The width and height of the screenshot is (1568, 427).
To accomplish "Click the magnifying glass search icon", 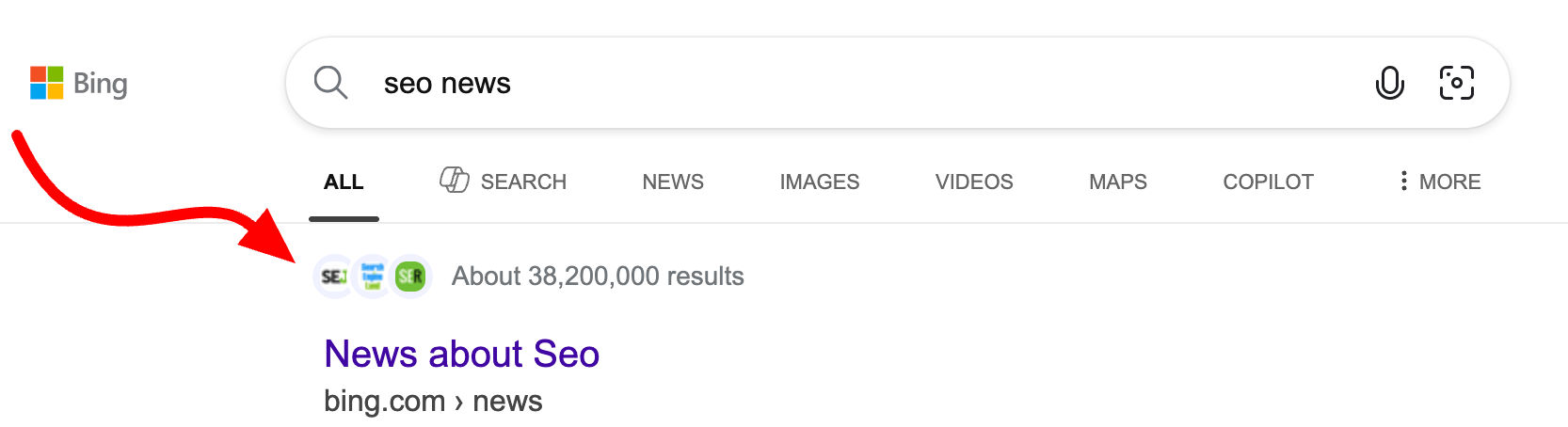I will click(330, 83).
